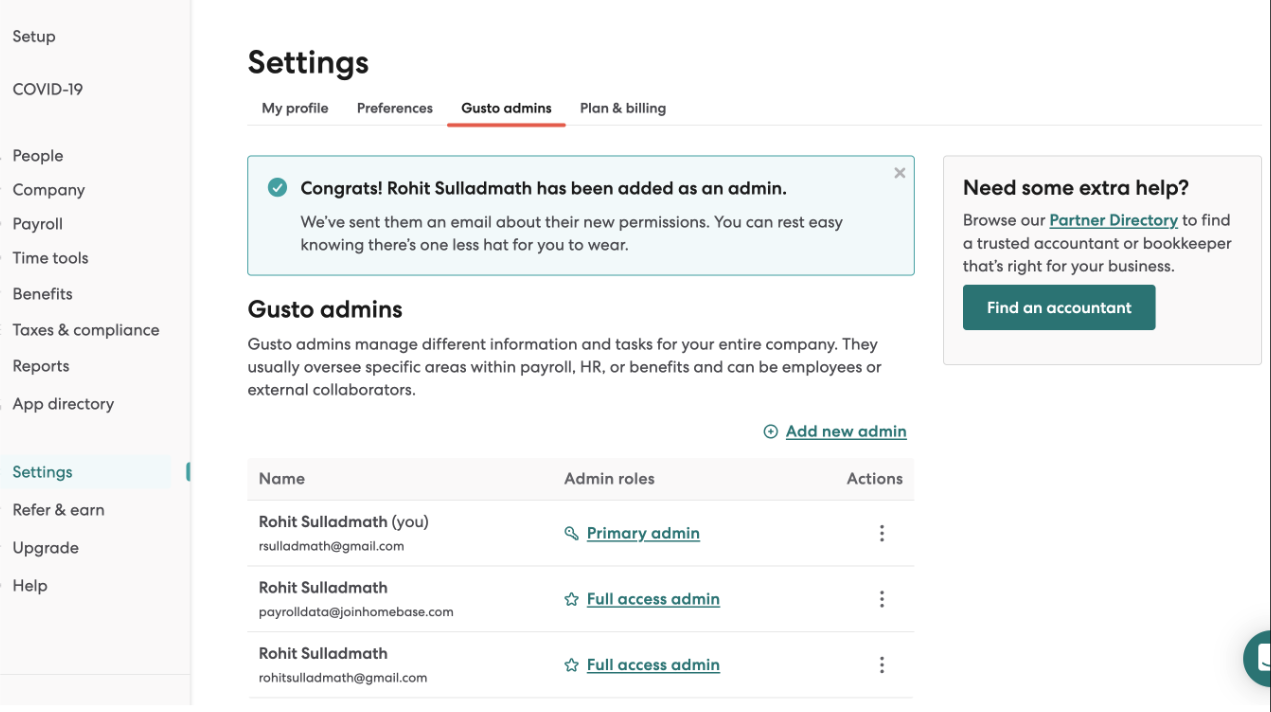Dismiss the admin congrats banner

point(899,172)
